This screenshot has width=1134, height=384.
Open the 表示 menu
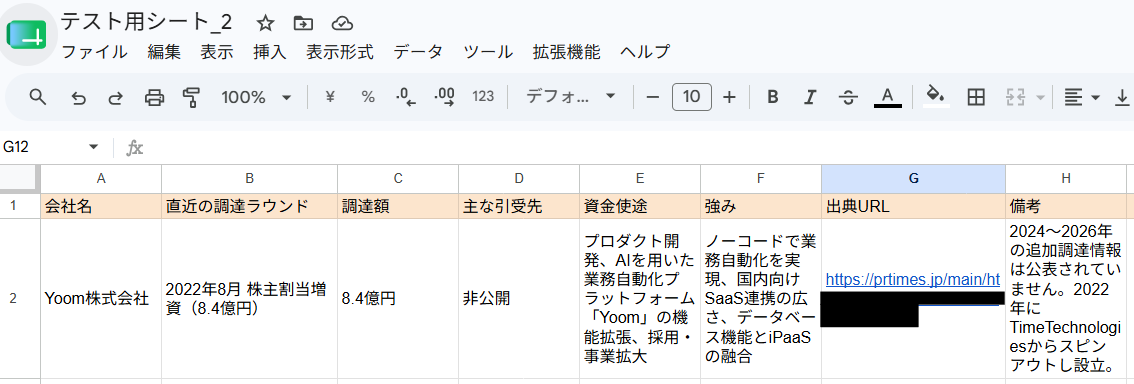217,52
